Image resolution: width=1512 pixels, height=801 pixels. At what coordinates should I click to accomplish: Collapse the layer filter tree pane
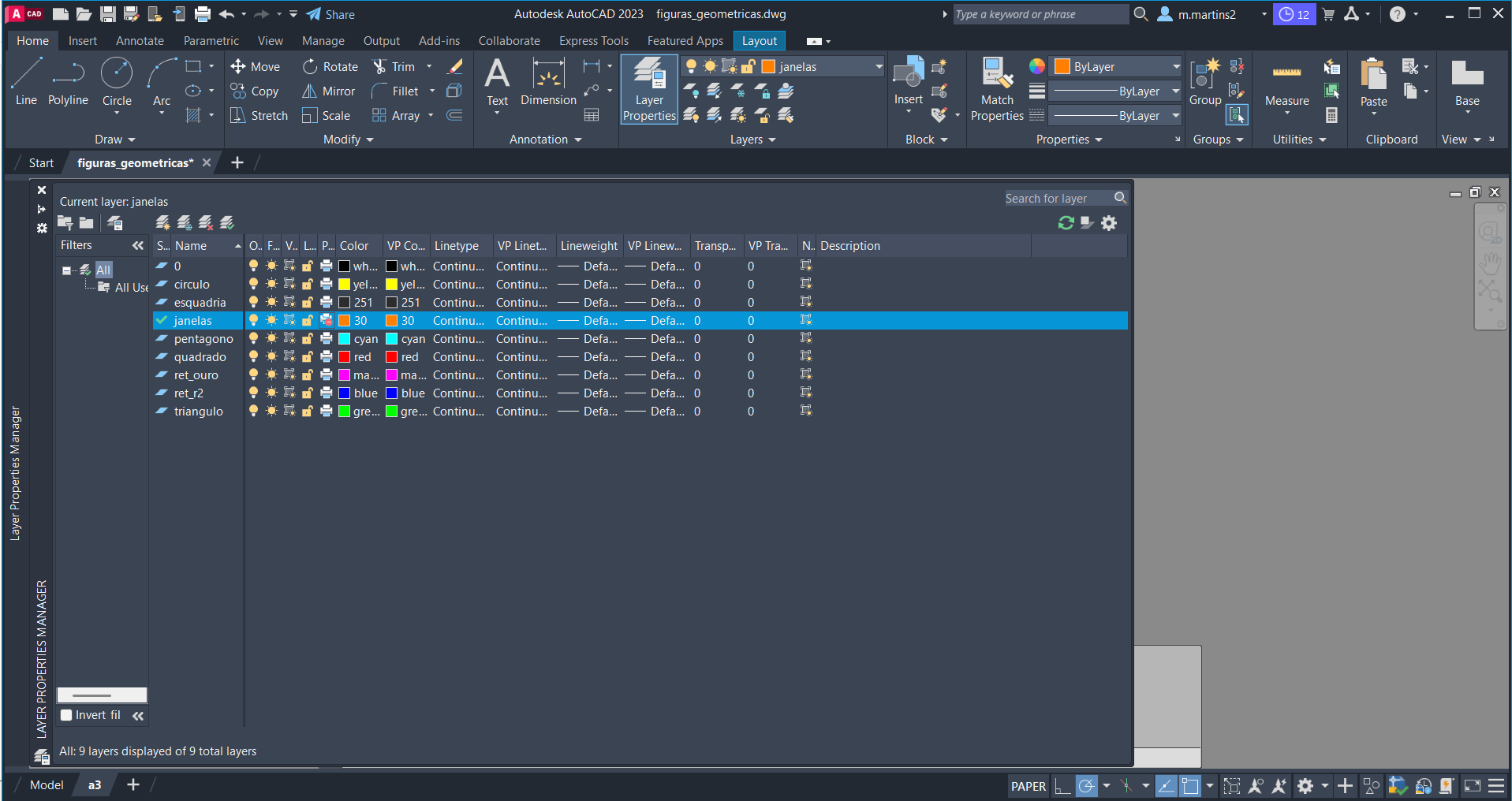(138, 246)
